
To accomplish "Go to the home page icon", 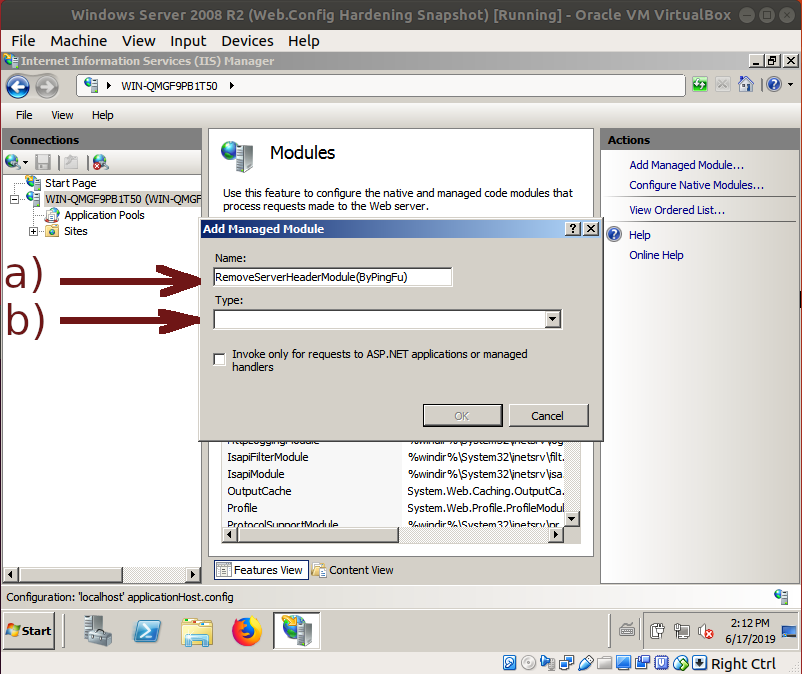I will 745,84.
